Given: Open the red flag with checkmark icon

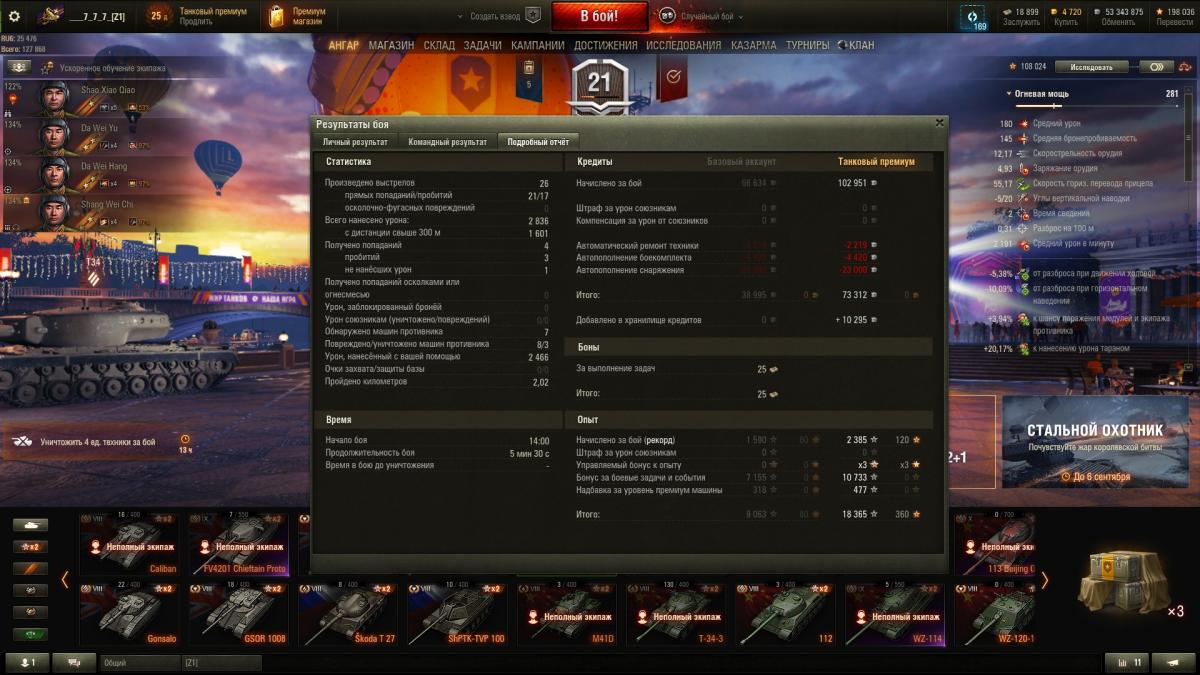Looking at the screenshot, I should (673, 77).
